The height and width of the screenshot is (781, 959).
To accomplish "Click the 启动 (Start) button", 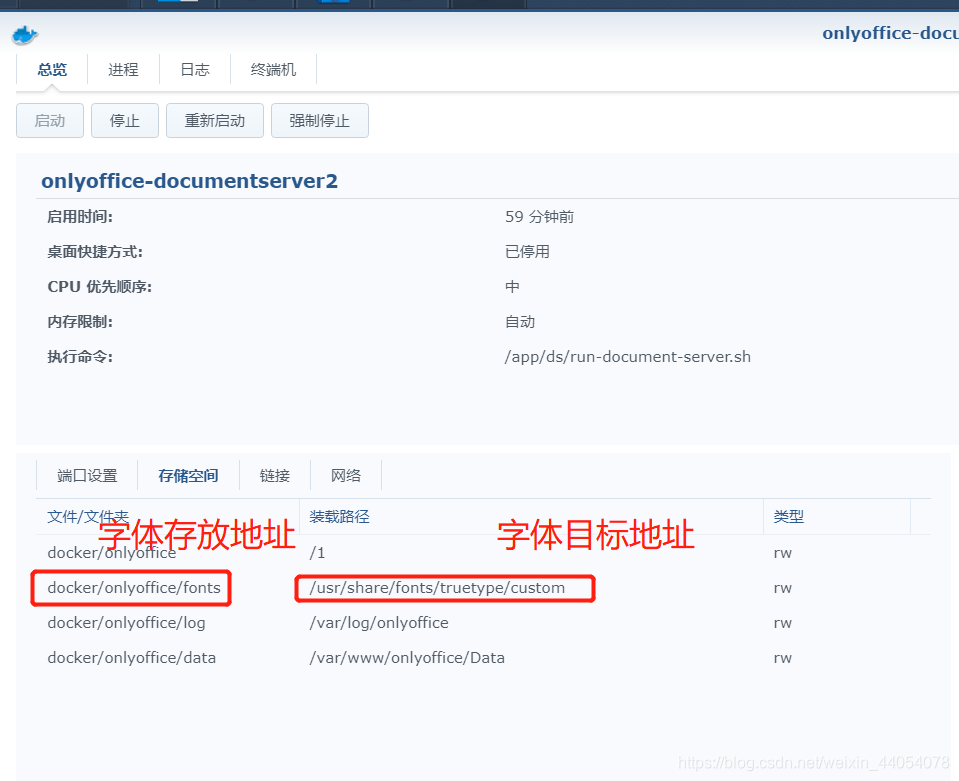I will click(49, 120).
